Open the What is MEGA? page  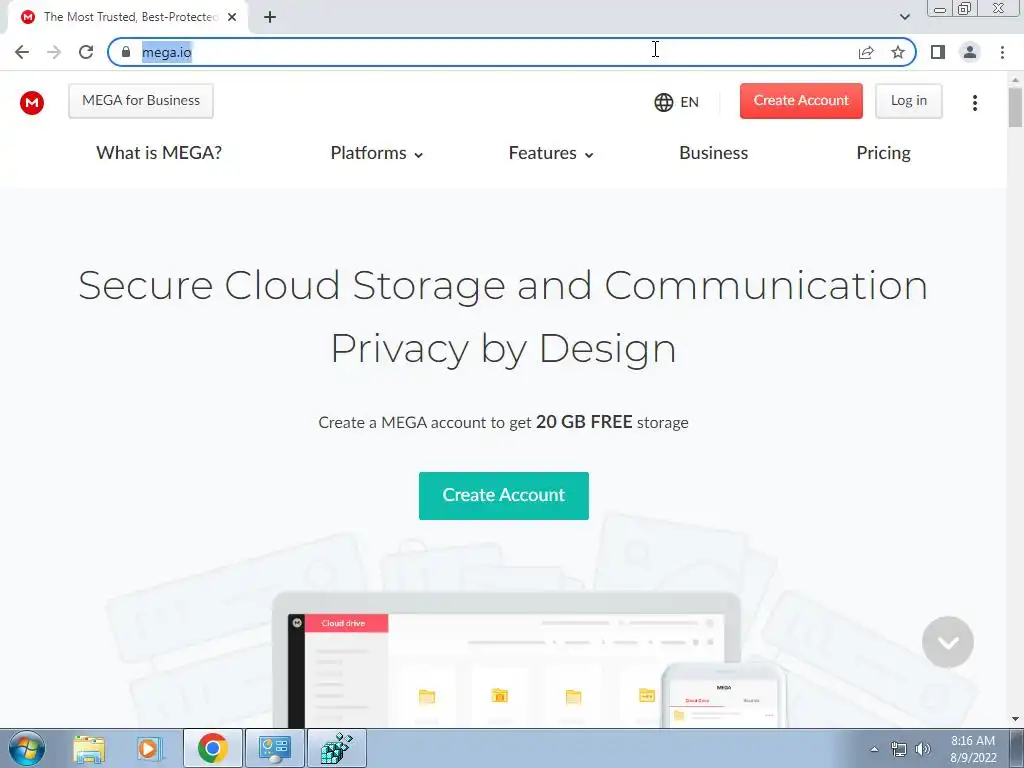159,153
